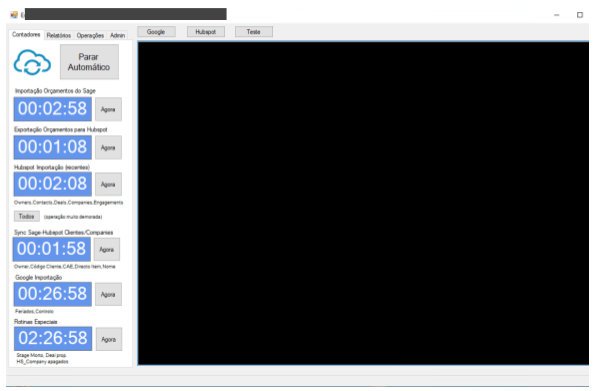Click the Google Importação countdown 00:26:58
The image size is (603, 391).
pos(53,294)
